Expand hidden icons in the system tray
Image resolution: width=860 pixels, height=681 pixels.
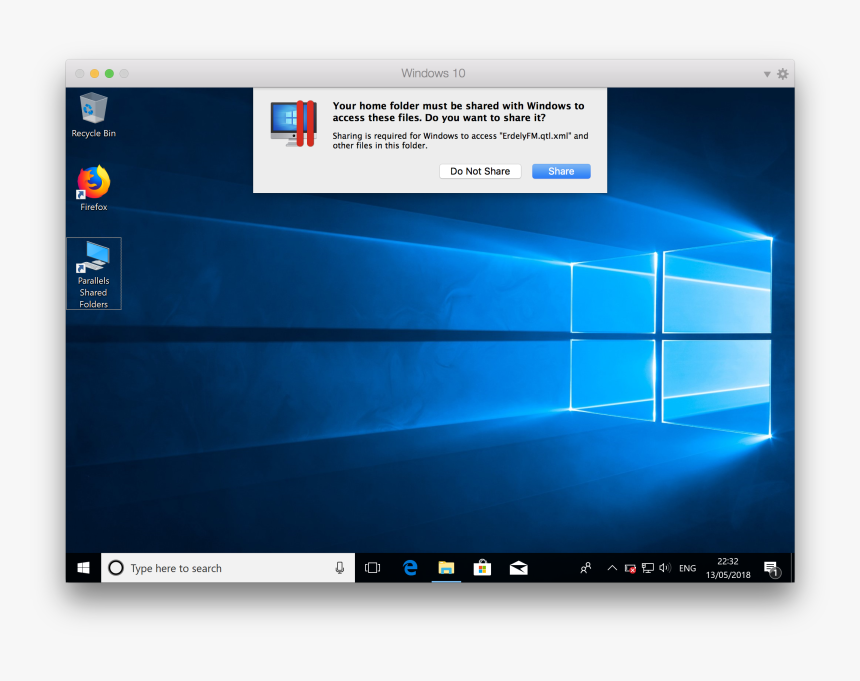pyautogui.click(x=612, y=567)
